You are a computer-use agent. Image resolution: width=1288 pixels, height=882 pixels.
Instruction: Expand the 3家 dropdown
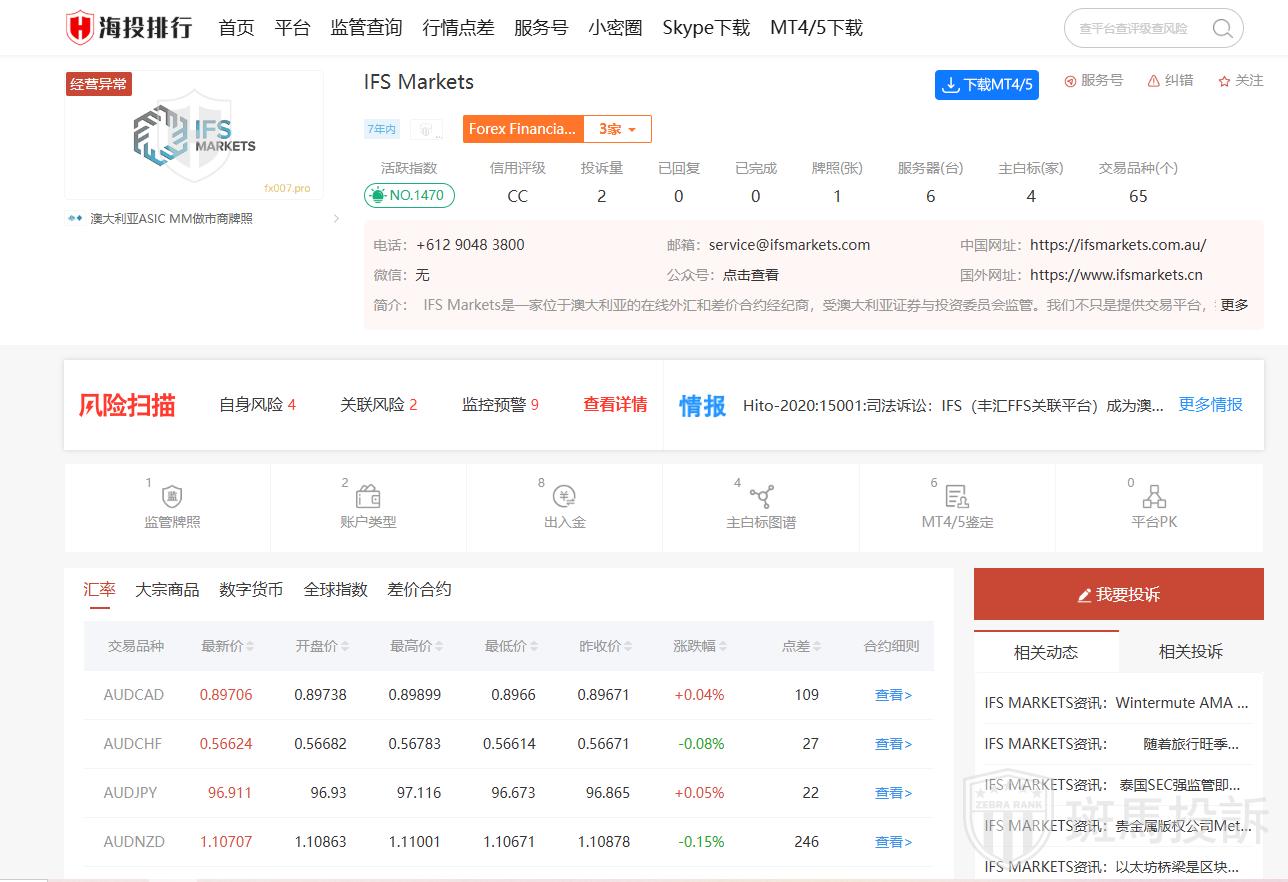click(617, 129)
